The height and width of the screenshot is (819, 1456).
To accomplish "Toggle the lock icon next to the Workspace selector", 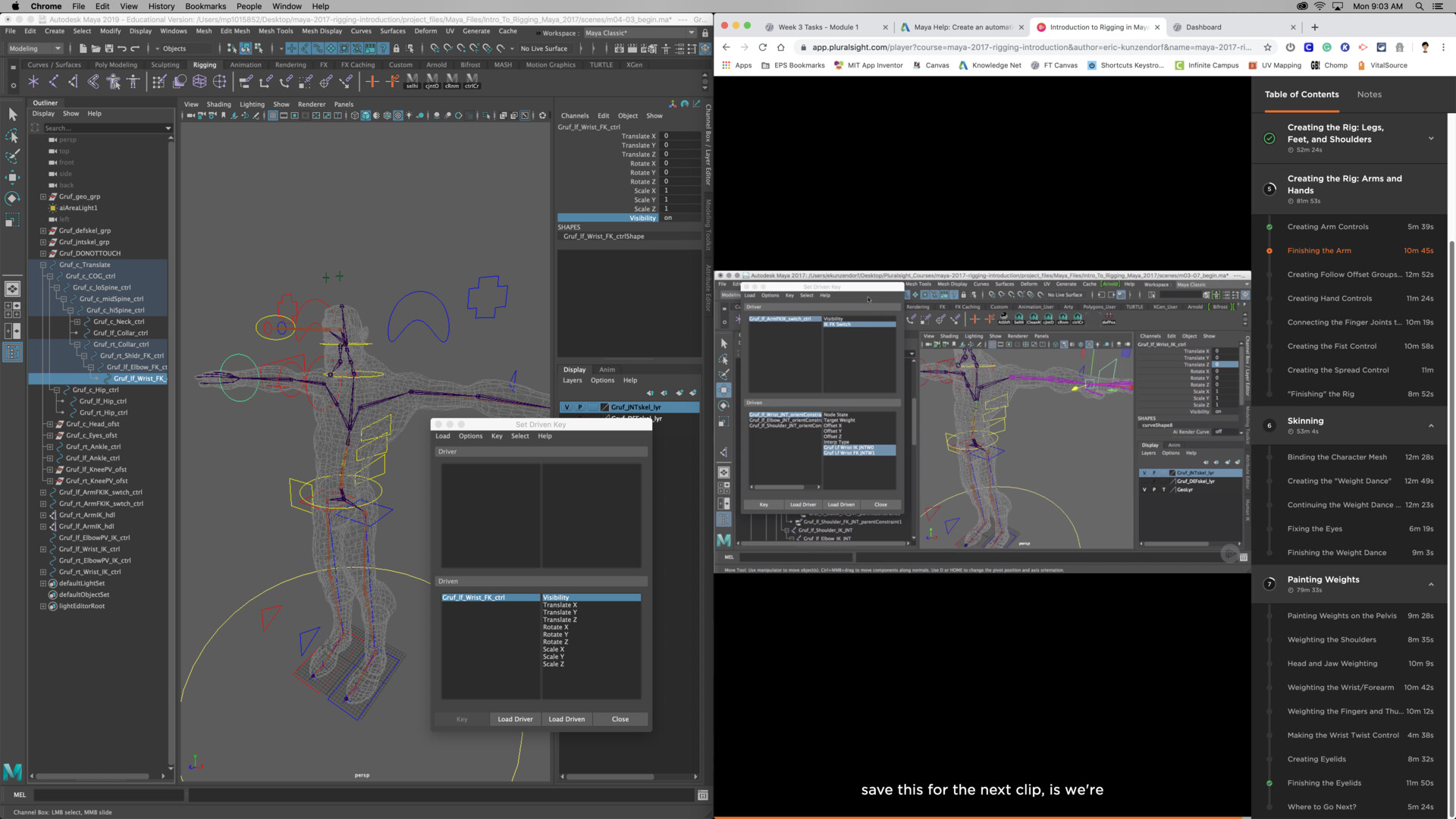I will (705, 33).
